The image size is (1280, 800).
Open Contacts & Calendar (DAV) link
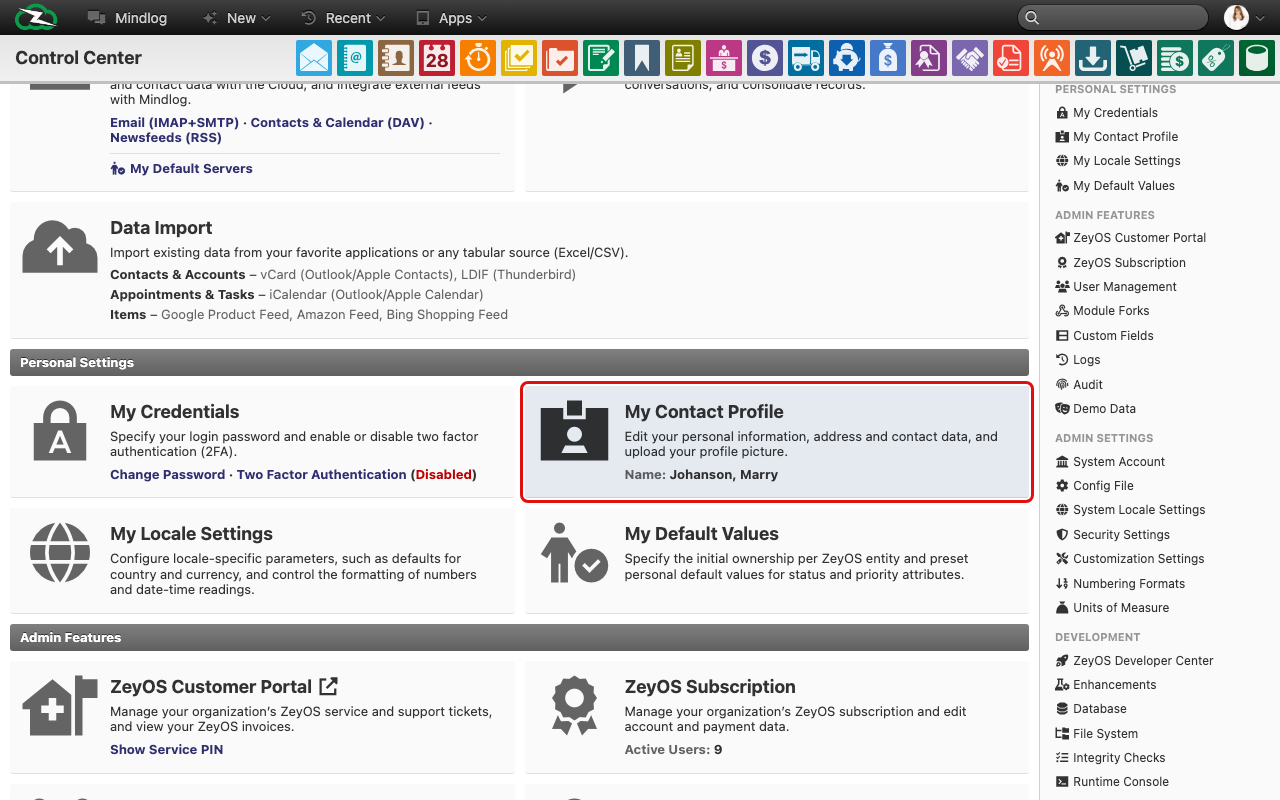click(x=338, y=122)
